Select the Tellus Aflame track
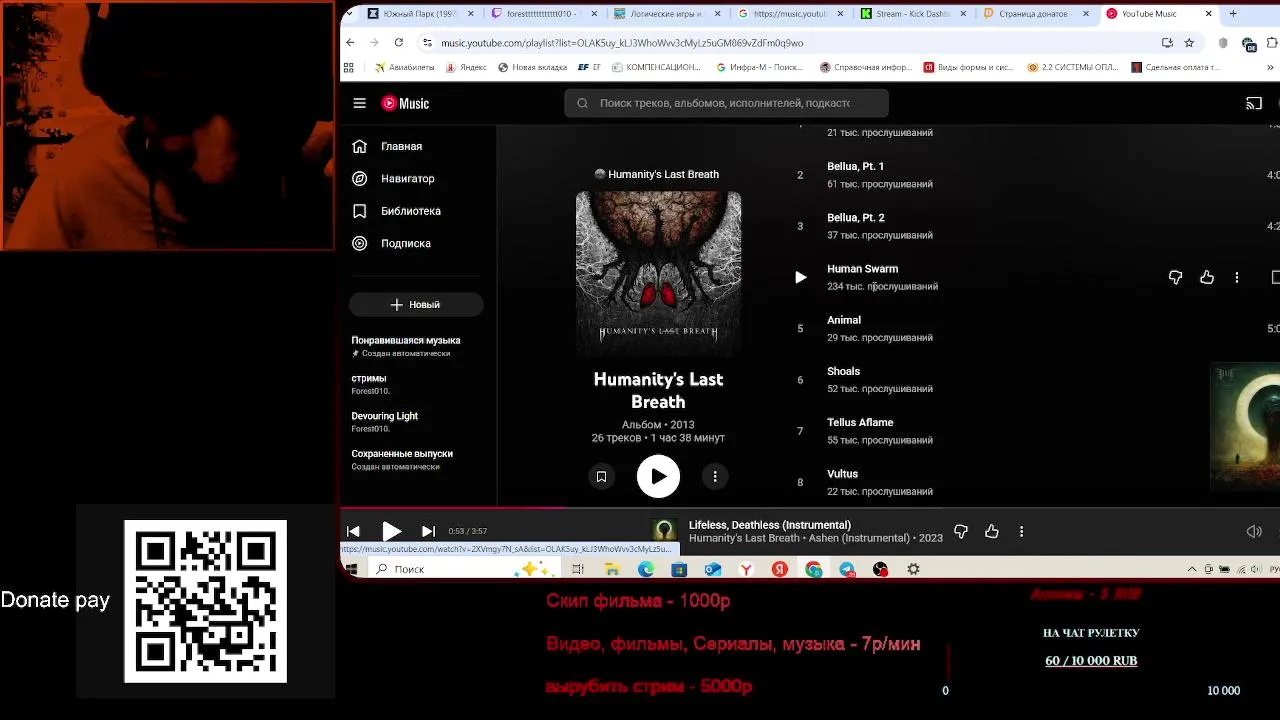Viewport: 1280px width, 720px height. point(860,422)
